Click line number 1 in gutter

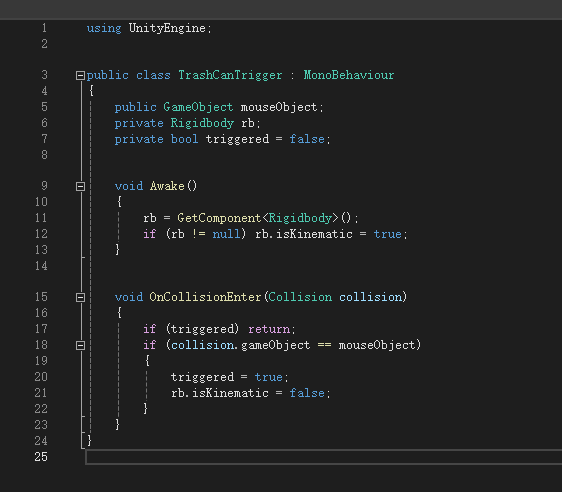44,28
